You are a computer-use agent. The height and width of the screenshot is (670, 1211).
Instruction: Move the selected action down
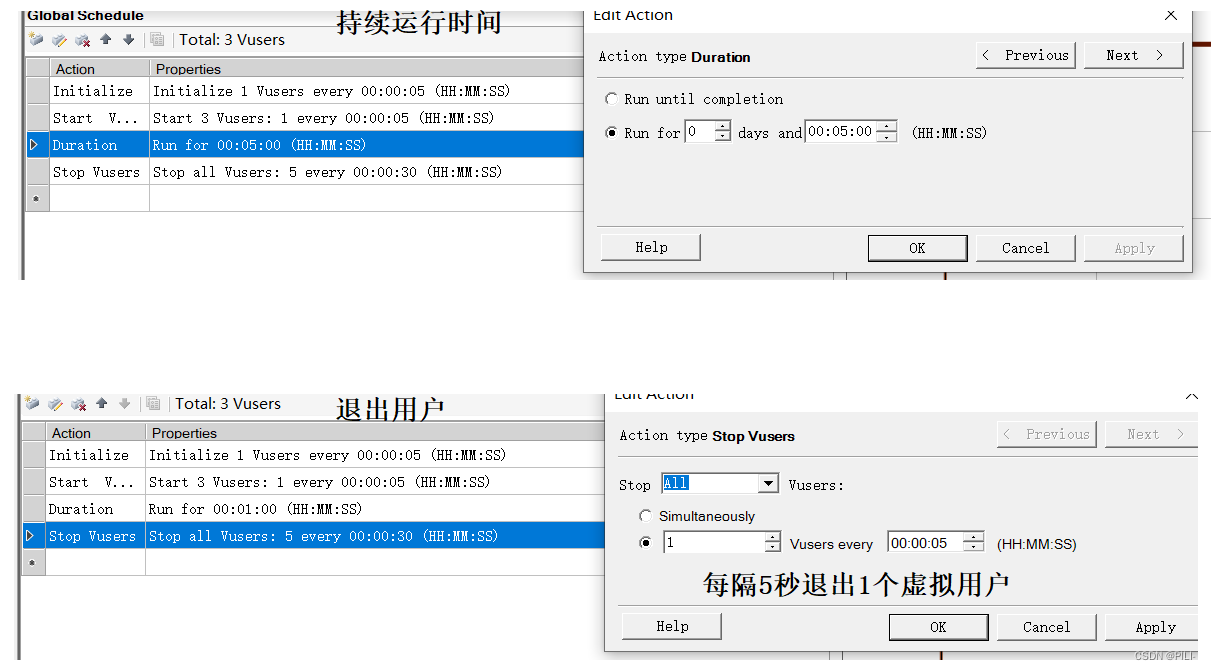click(x=129, y=40)
